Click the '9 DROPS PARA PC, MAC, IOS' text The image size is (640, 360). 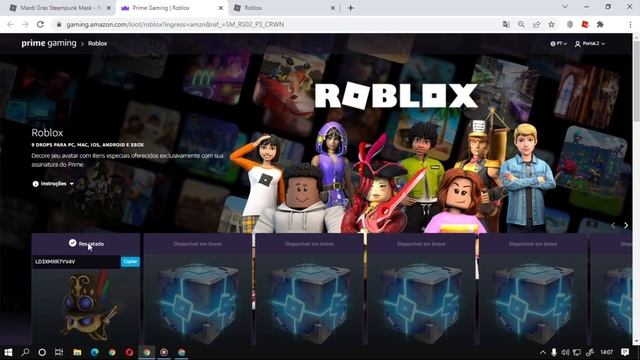[88, 145]
